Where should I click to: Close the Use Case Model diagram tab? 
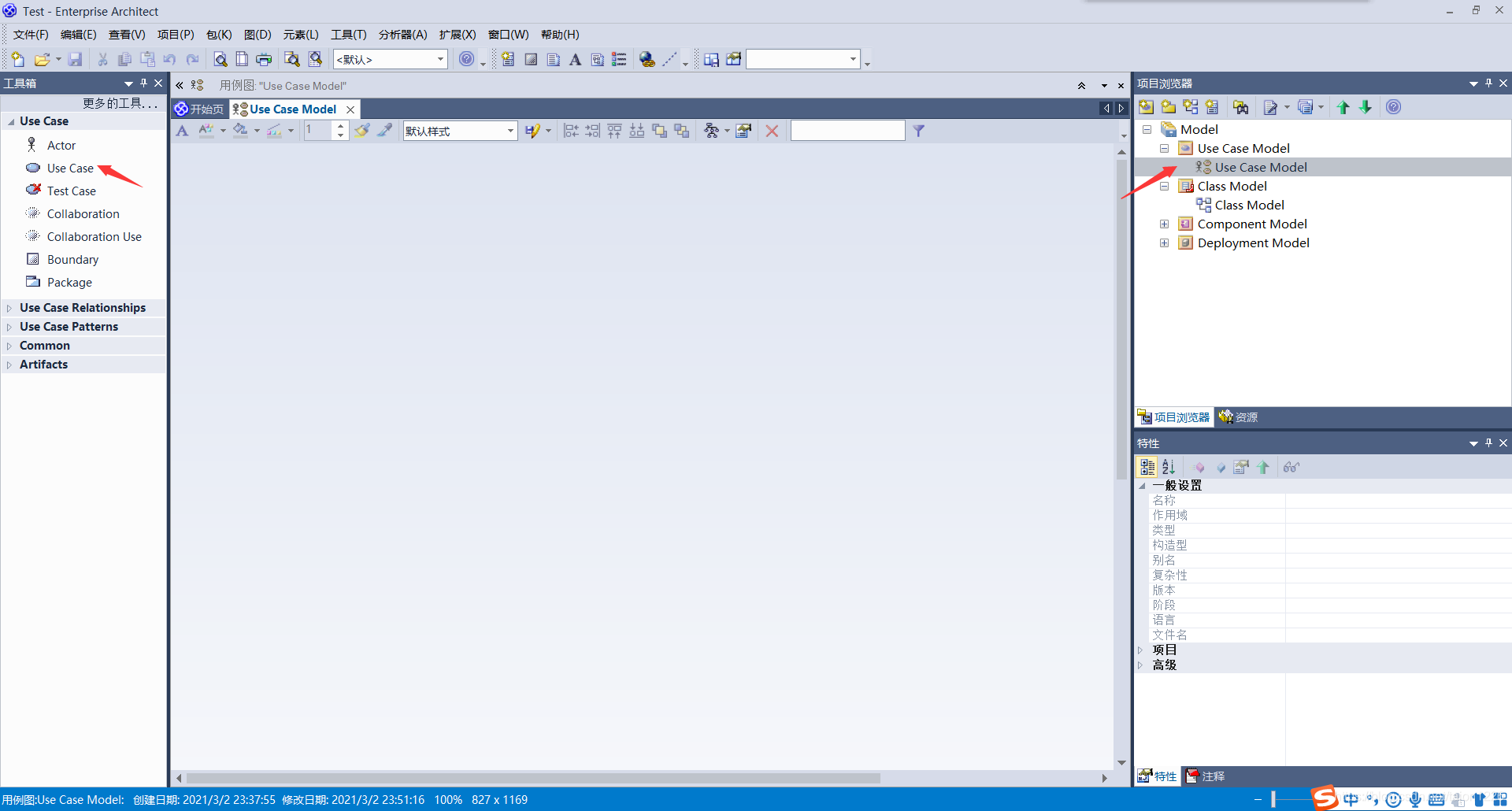coord(350,109)
